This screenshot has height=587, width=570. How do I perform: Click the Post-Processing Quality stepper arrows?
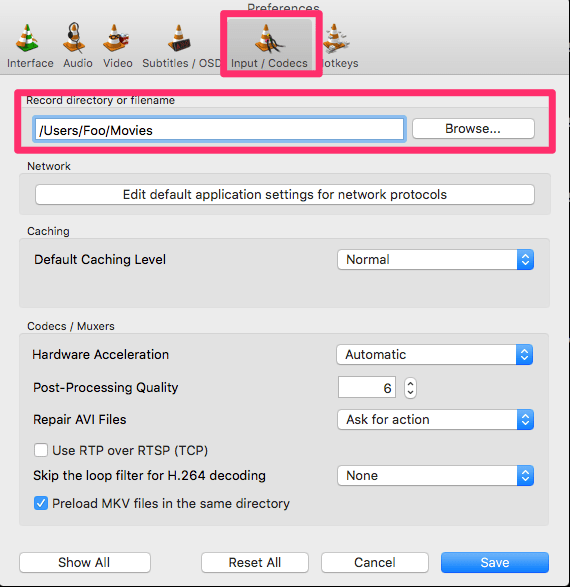(x=411, y=388)
